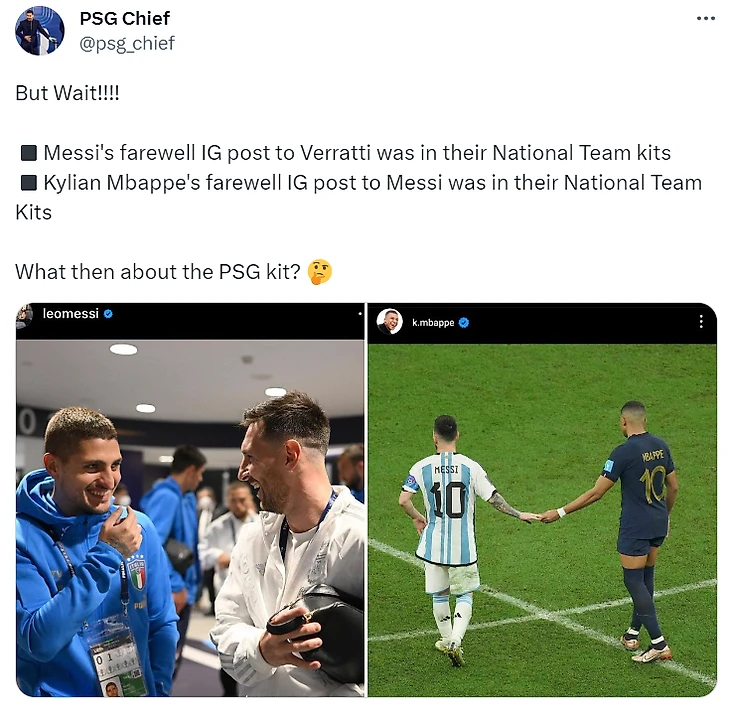Click the black square bullet before Messi's line

point(29,153)
